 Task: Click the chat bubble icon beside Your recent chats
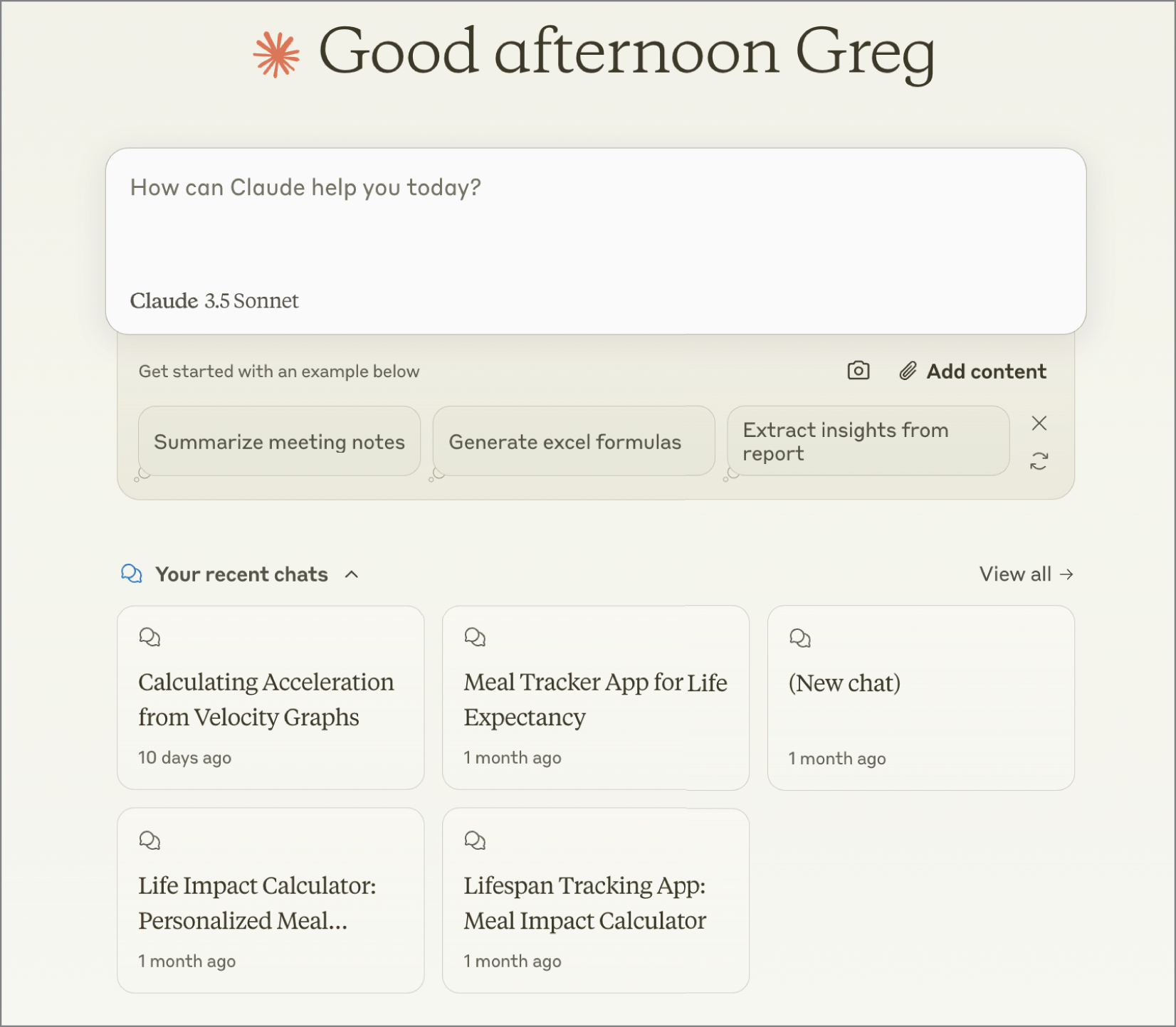click(132, 574)
